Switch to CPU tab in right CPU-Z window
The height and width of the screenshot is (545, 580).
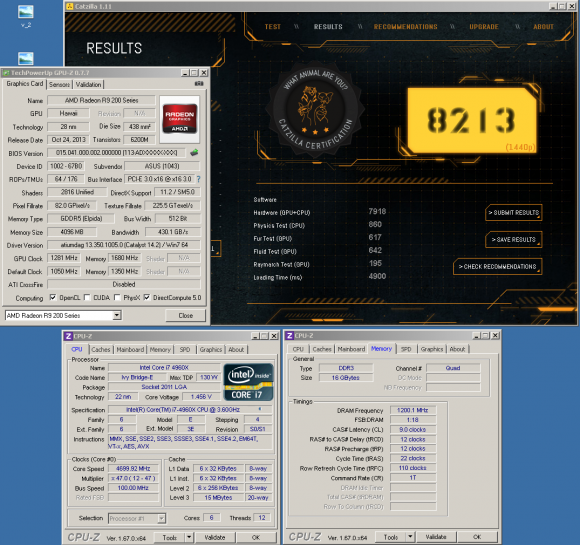(x=298, y=349)
